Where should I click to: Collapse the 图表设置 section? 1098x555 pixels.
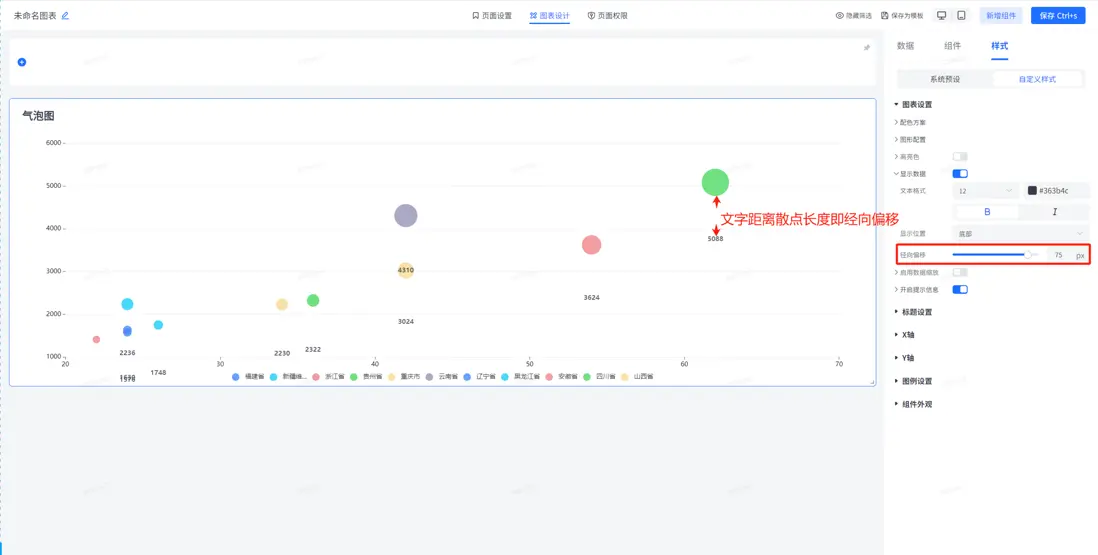(913, 105)
